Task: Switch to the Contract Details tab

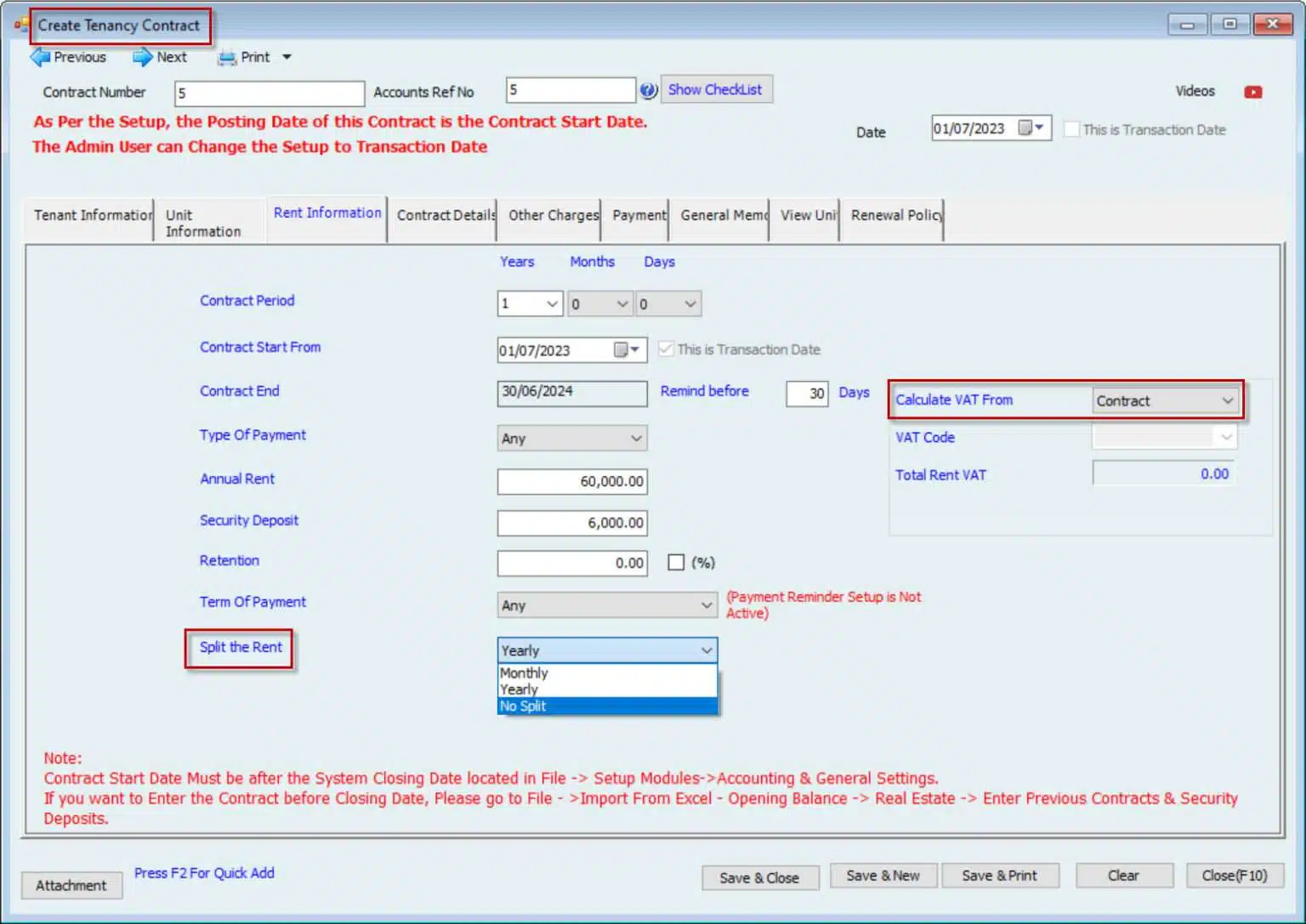Action: click(446, 216)
